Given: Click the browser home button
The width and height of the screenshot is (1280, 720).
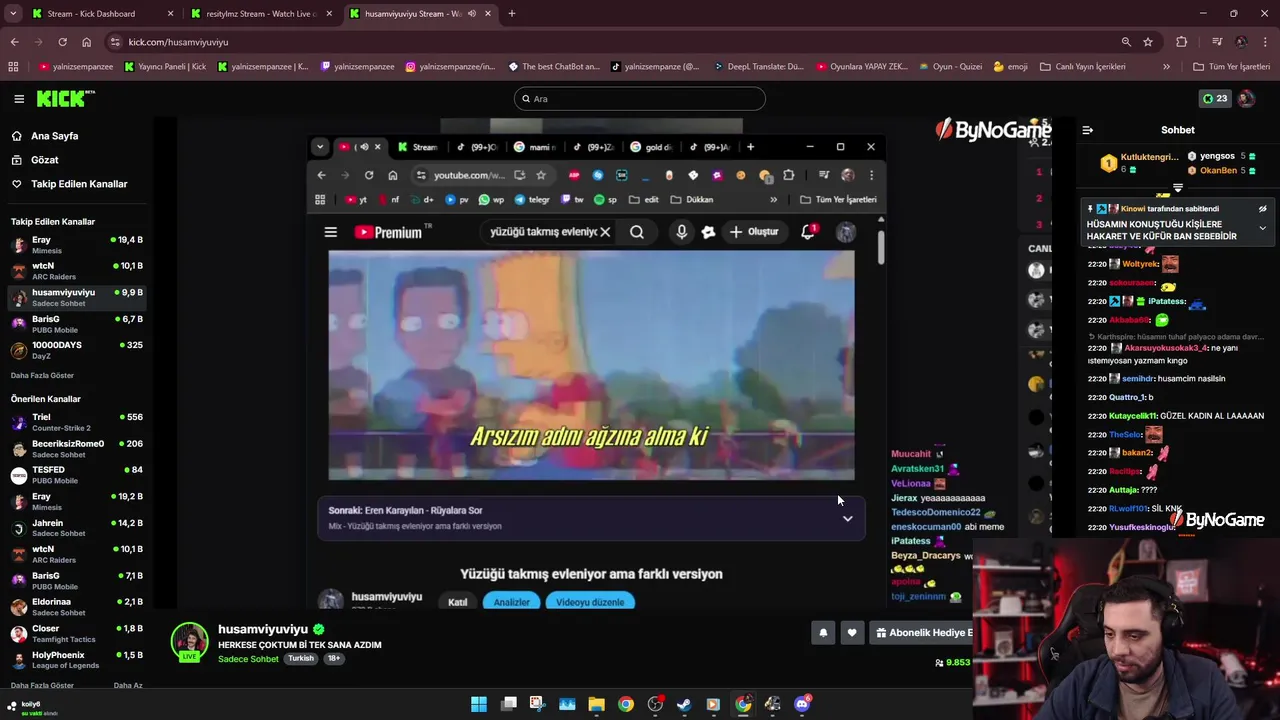Looking at the screenshot, I should pyautogui.click(x=86, y=42).
